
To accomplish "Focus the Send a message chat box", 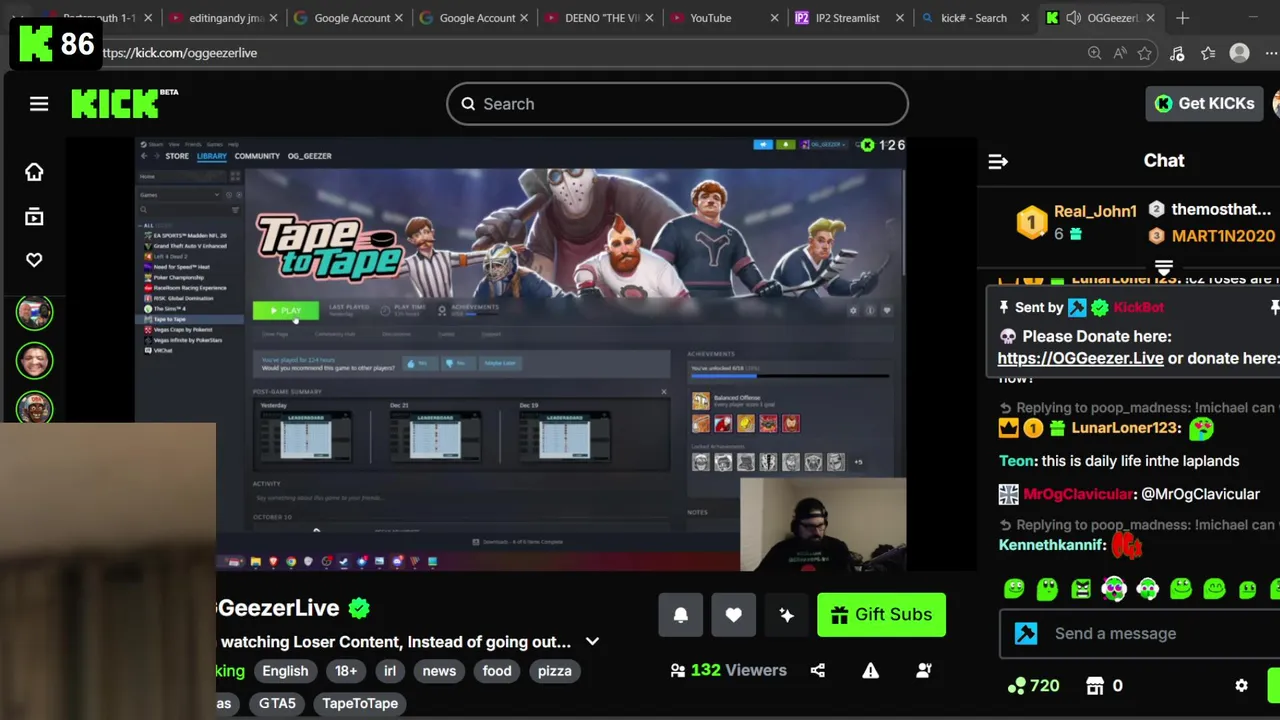I will pos(1140,633).
